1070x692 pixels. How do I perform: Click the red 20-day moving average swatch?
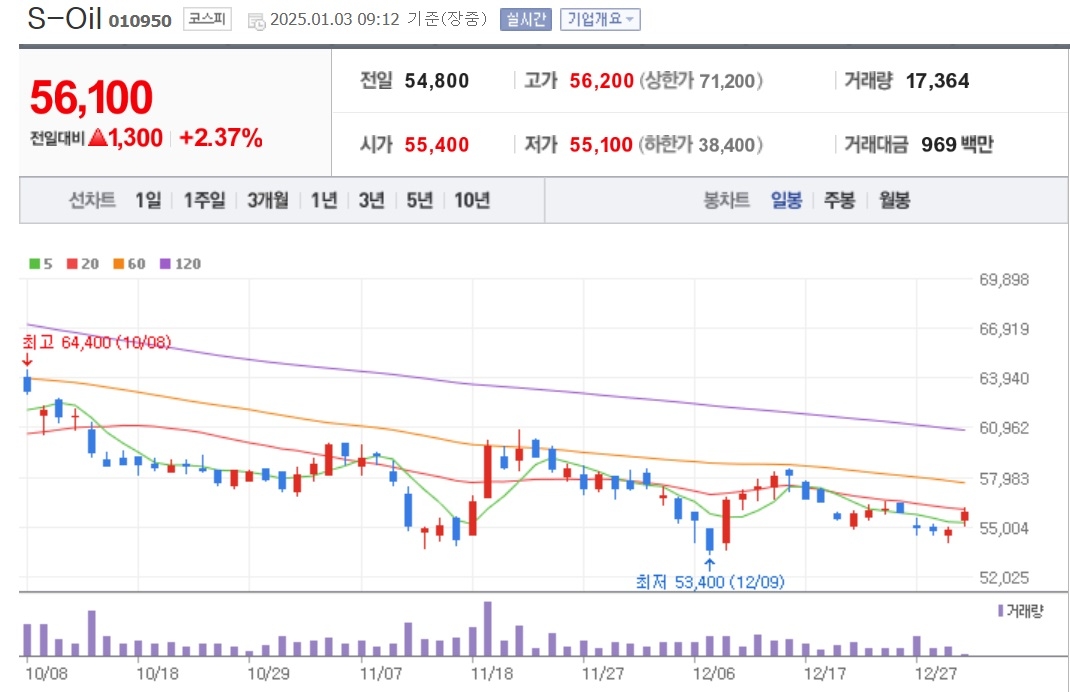[72, 263]
